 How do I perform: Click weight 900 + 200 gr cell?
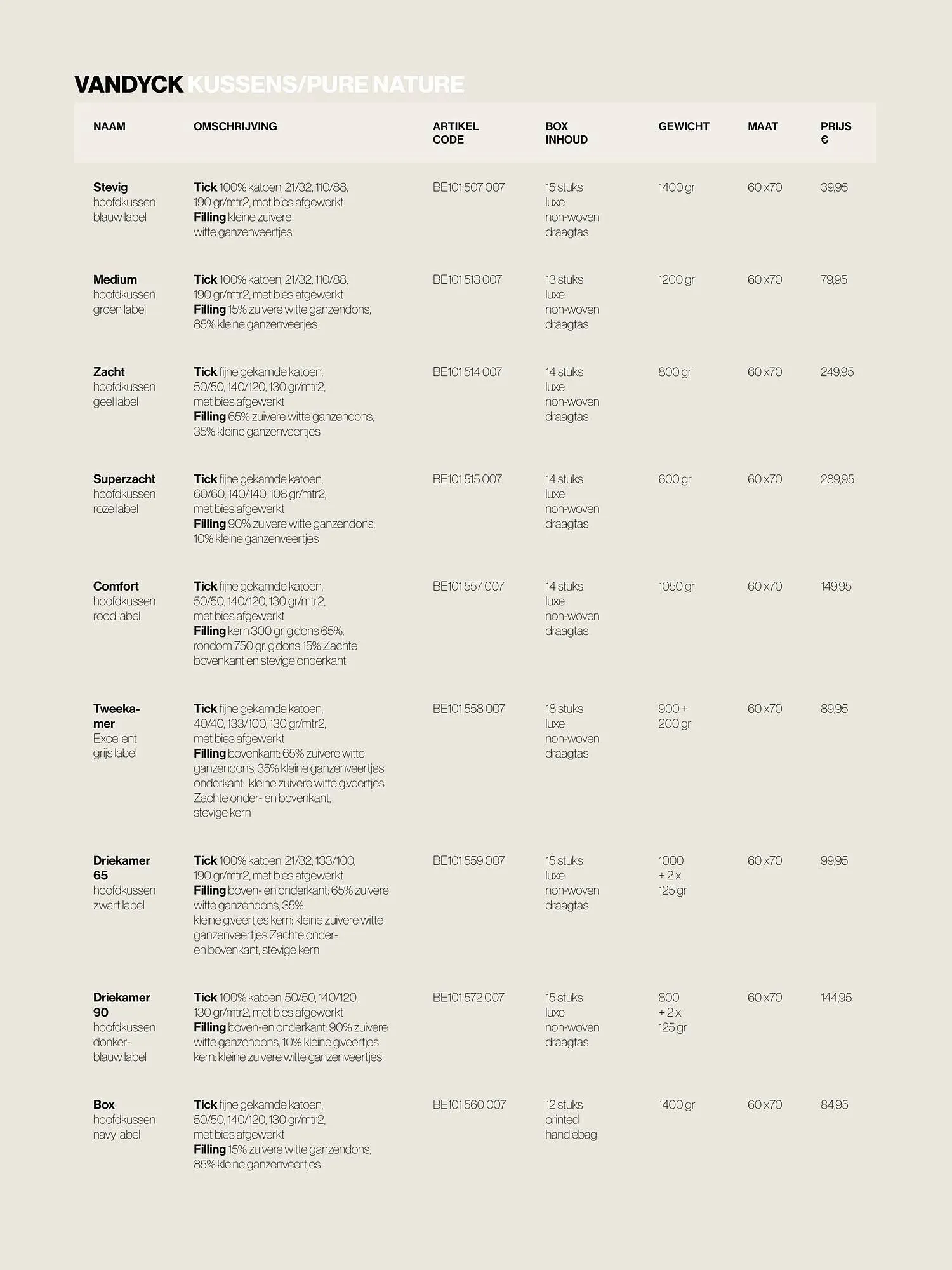coord(674,716)
